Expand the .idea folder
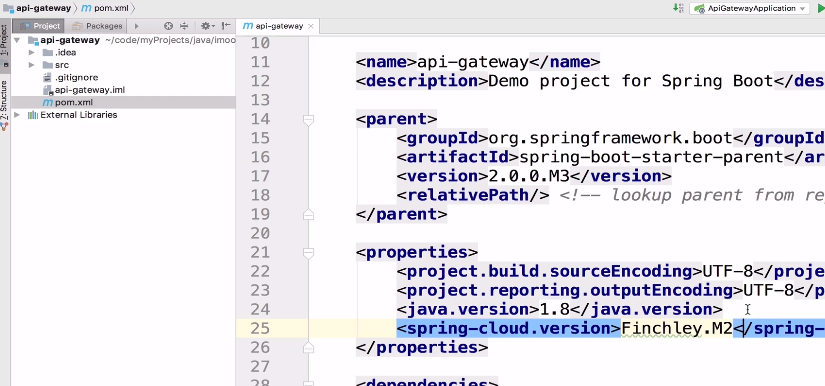 point(32,53)
